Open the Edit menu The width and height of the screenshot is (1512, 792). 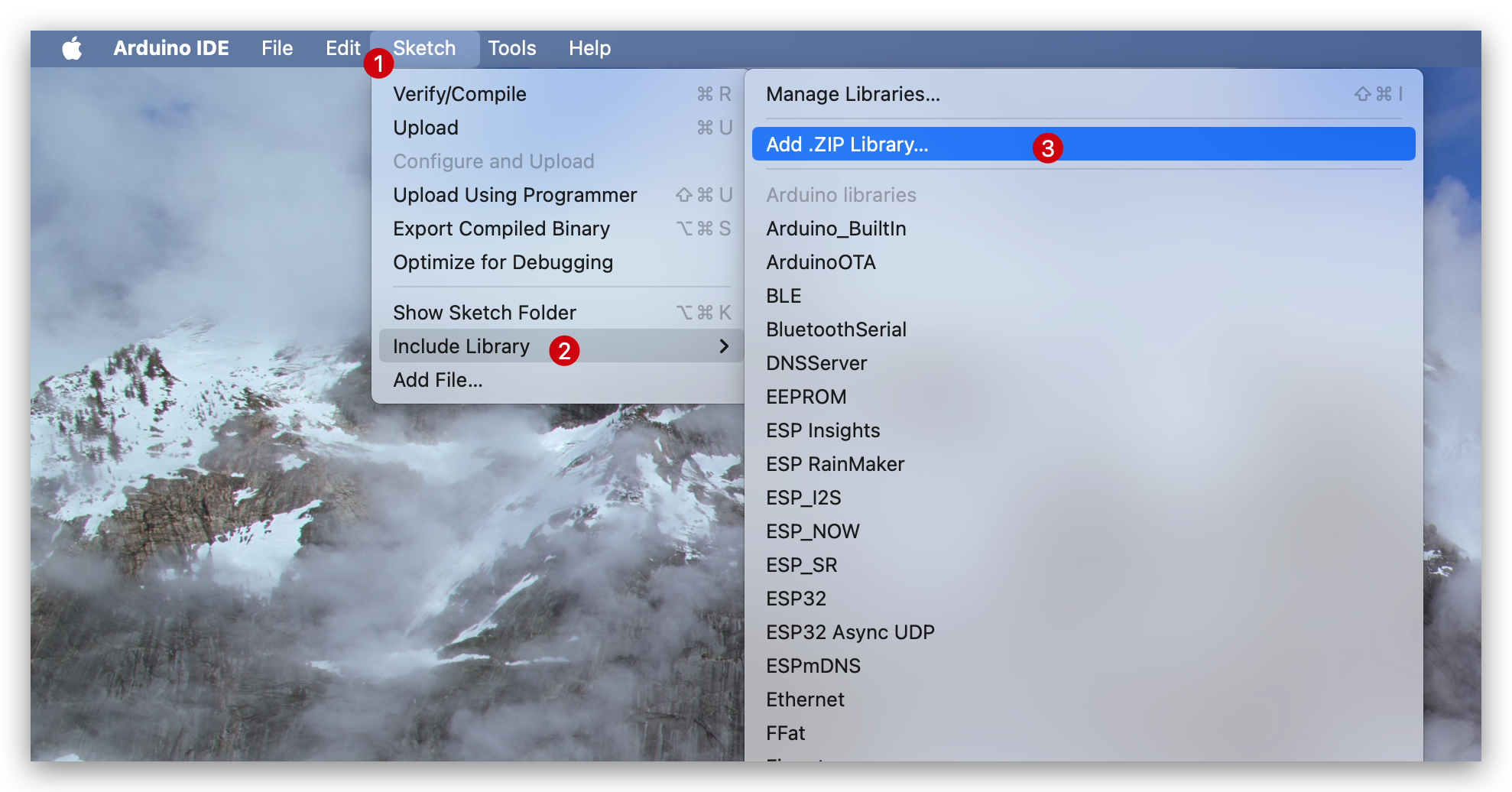[x=342, y=48]
